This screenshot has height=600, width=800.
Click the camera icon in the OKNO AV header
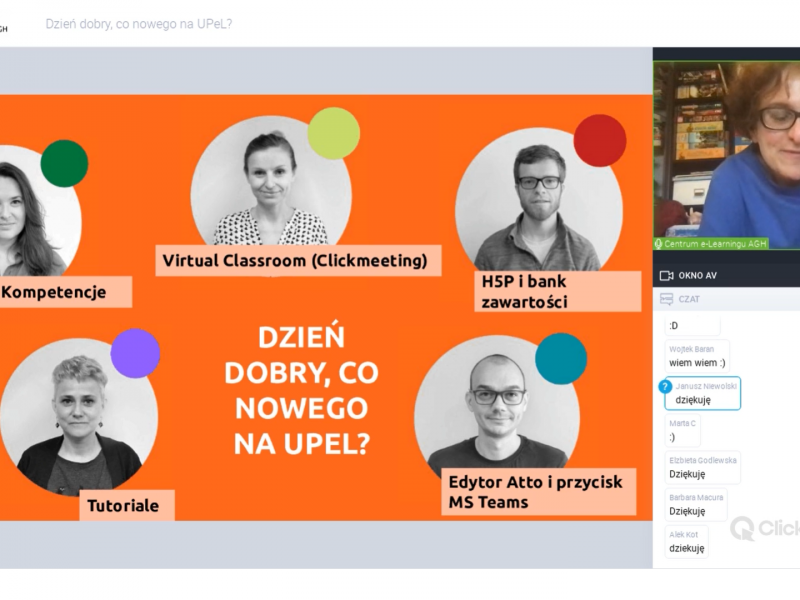point(666,275)
